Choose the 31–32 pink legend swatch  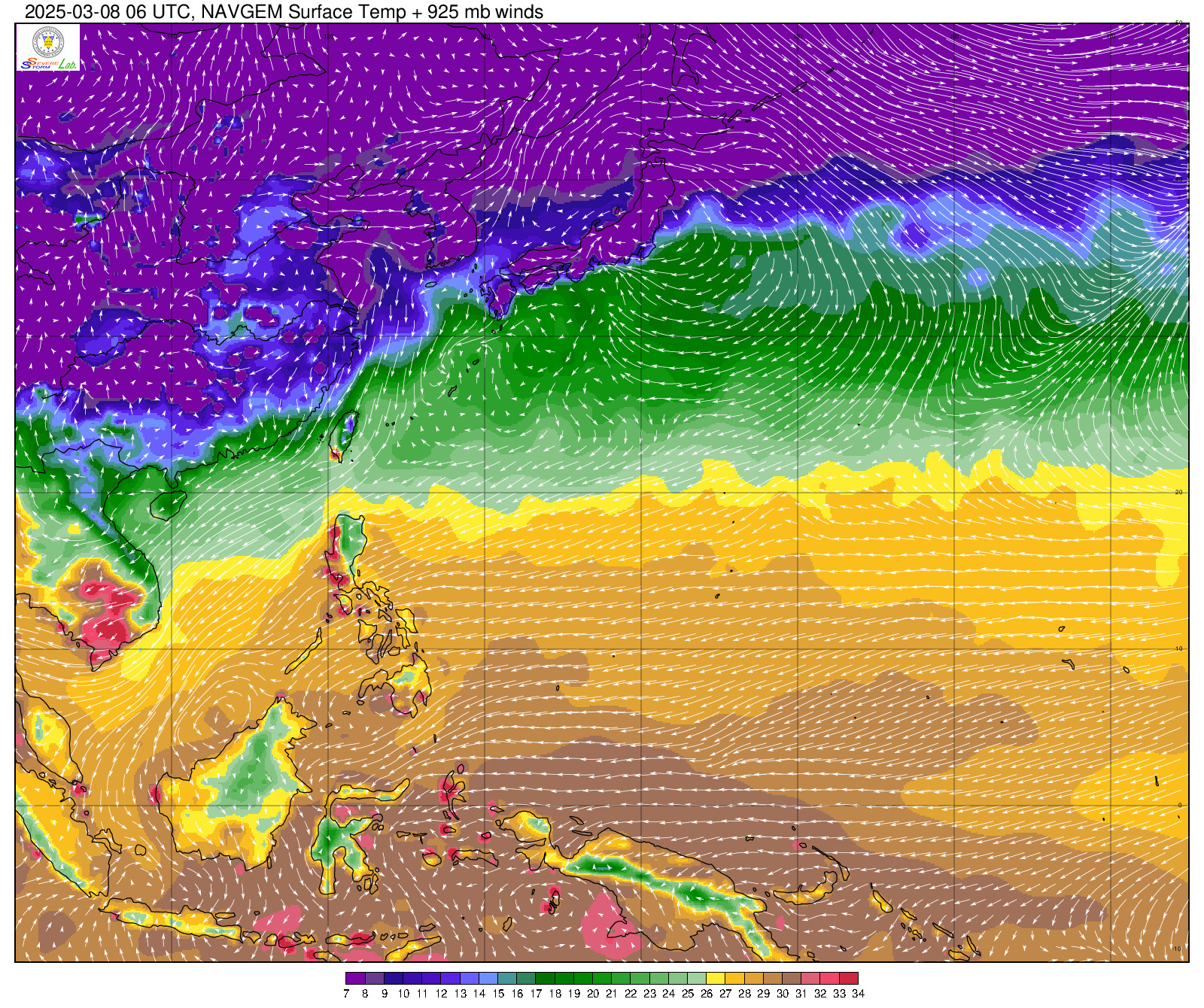point(810,979)
